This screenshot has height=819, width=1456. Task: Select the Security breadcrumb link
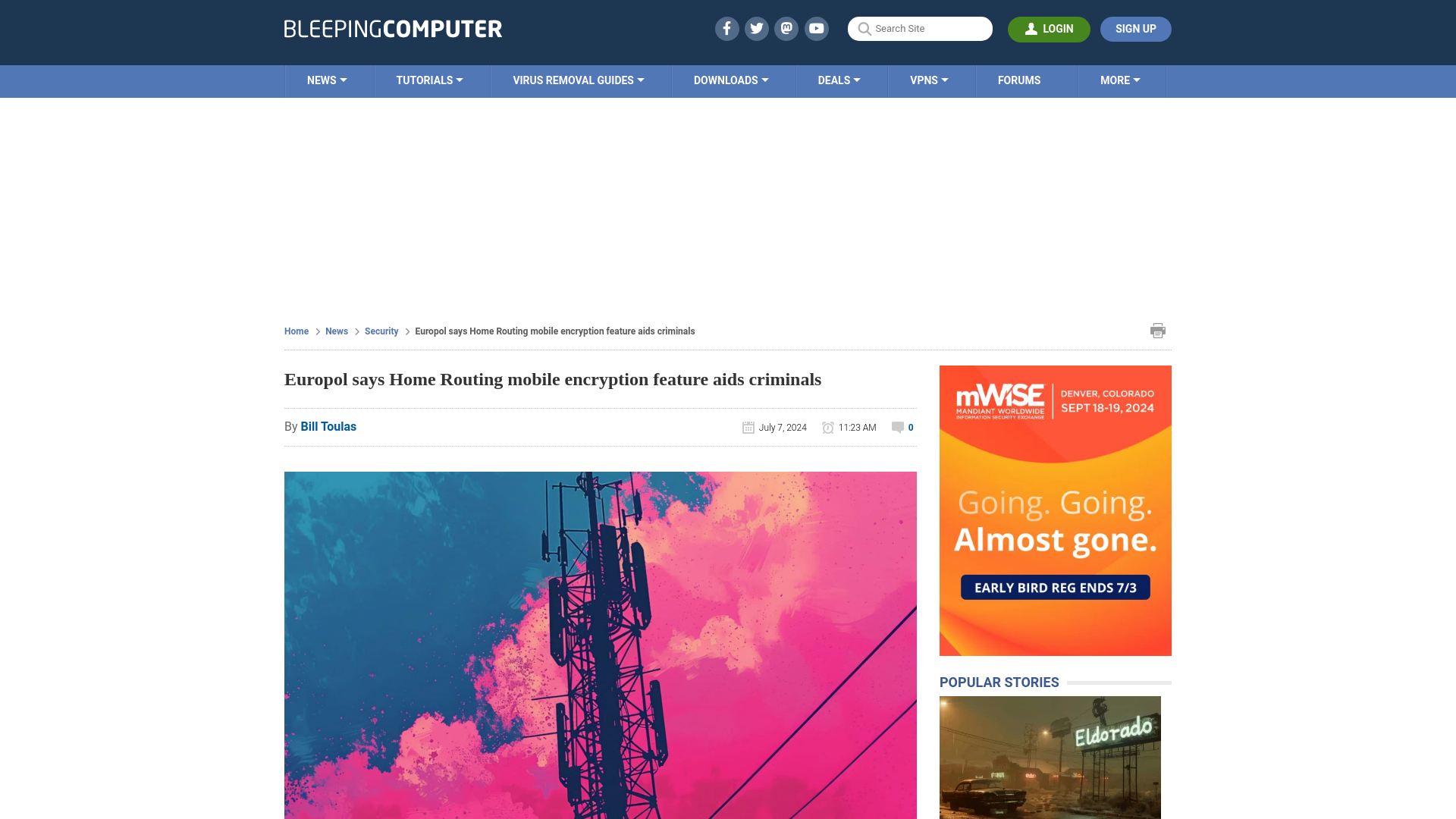point(381,330)
